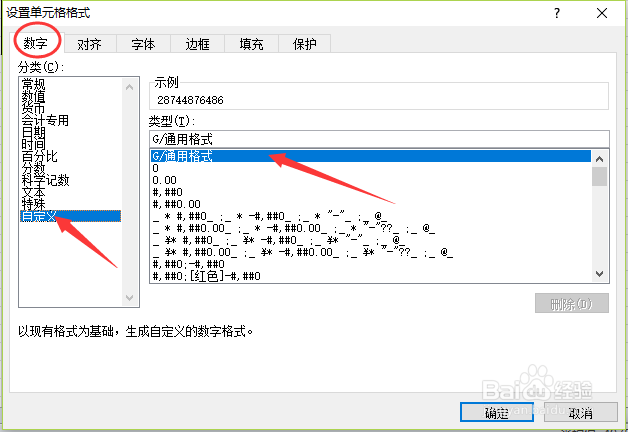The width and height of the screenshot is (628, 432).
Task: Click the type list scrollbar thumb
Action: click(600, 177)
